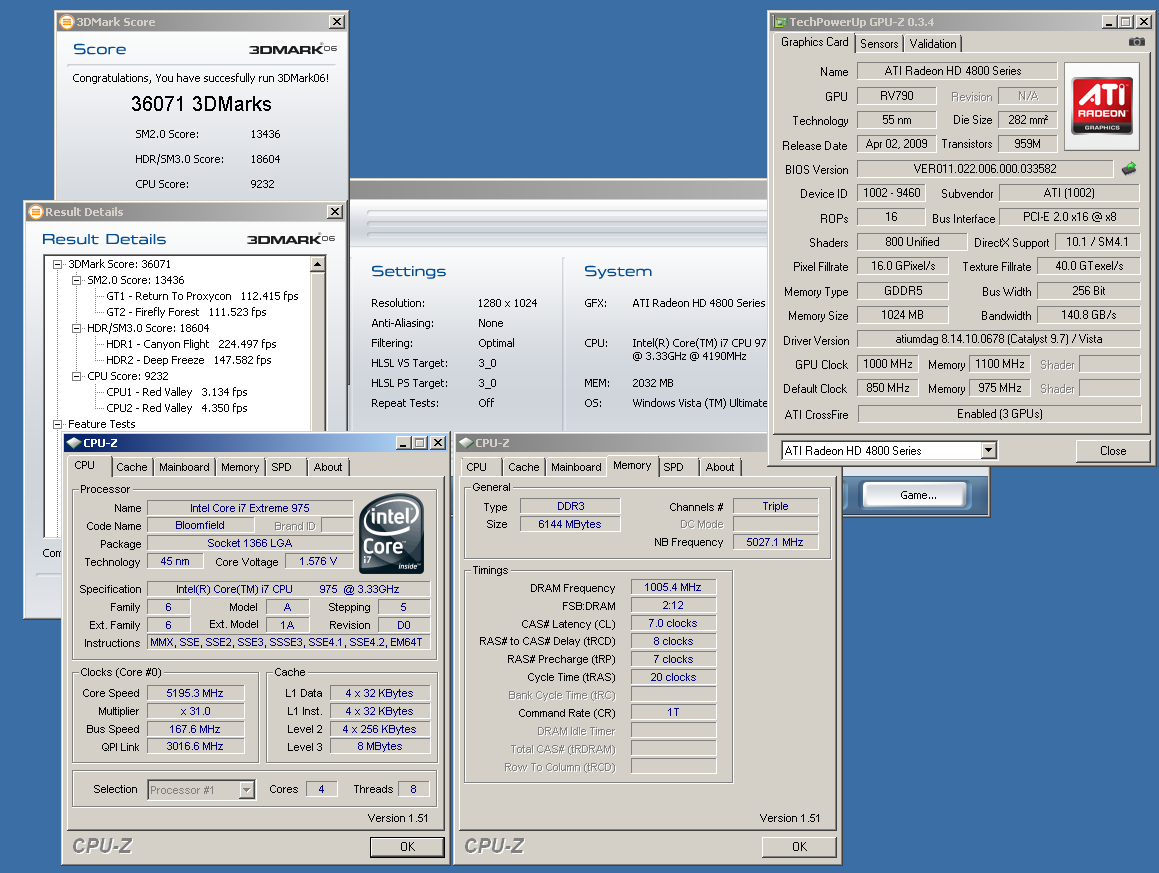Image resolution: width=1159 pixels, height=873 pixels.
Task: Close the left CPU-Z window with X
Action: pos(438,443)
